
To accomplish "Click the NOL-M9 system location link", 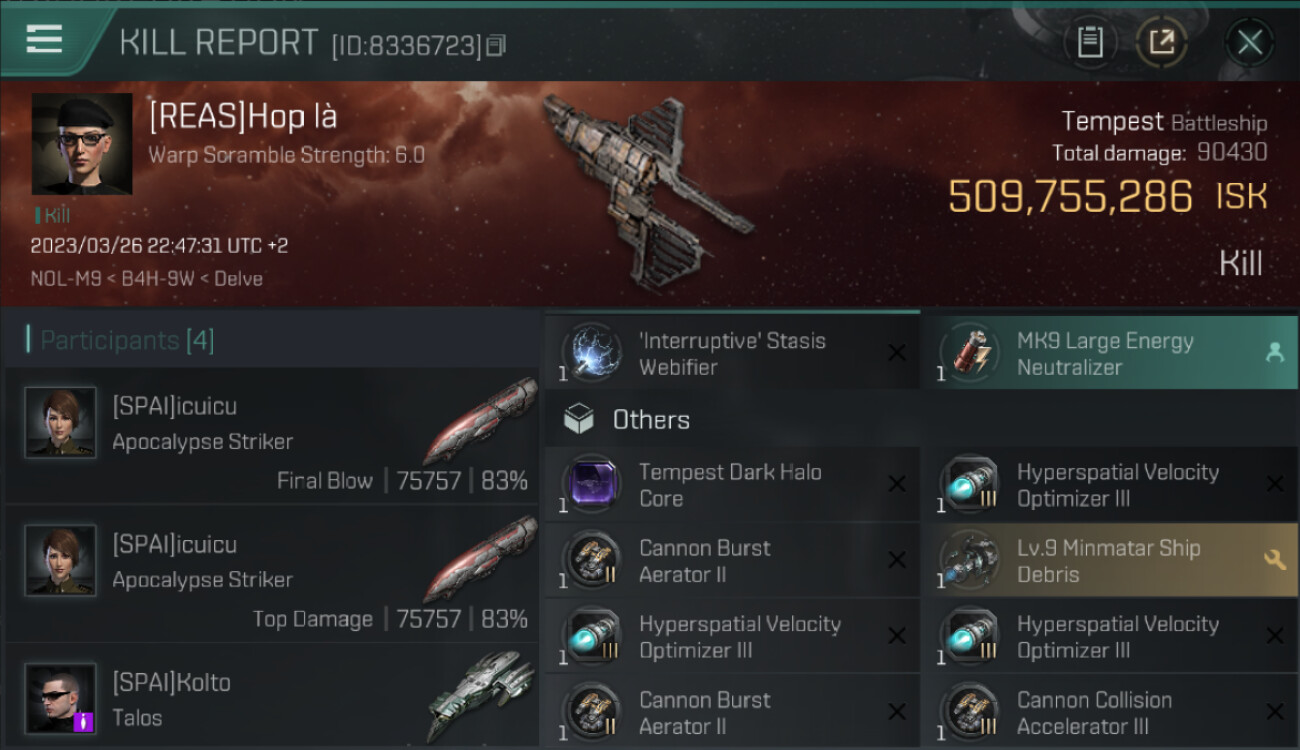I will tap(61, 279).
